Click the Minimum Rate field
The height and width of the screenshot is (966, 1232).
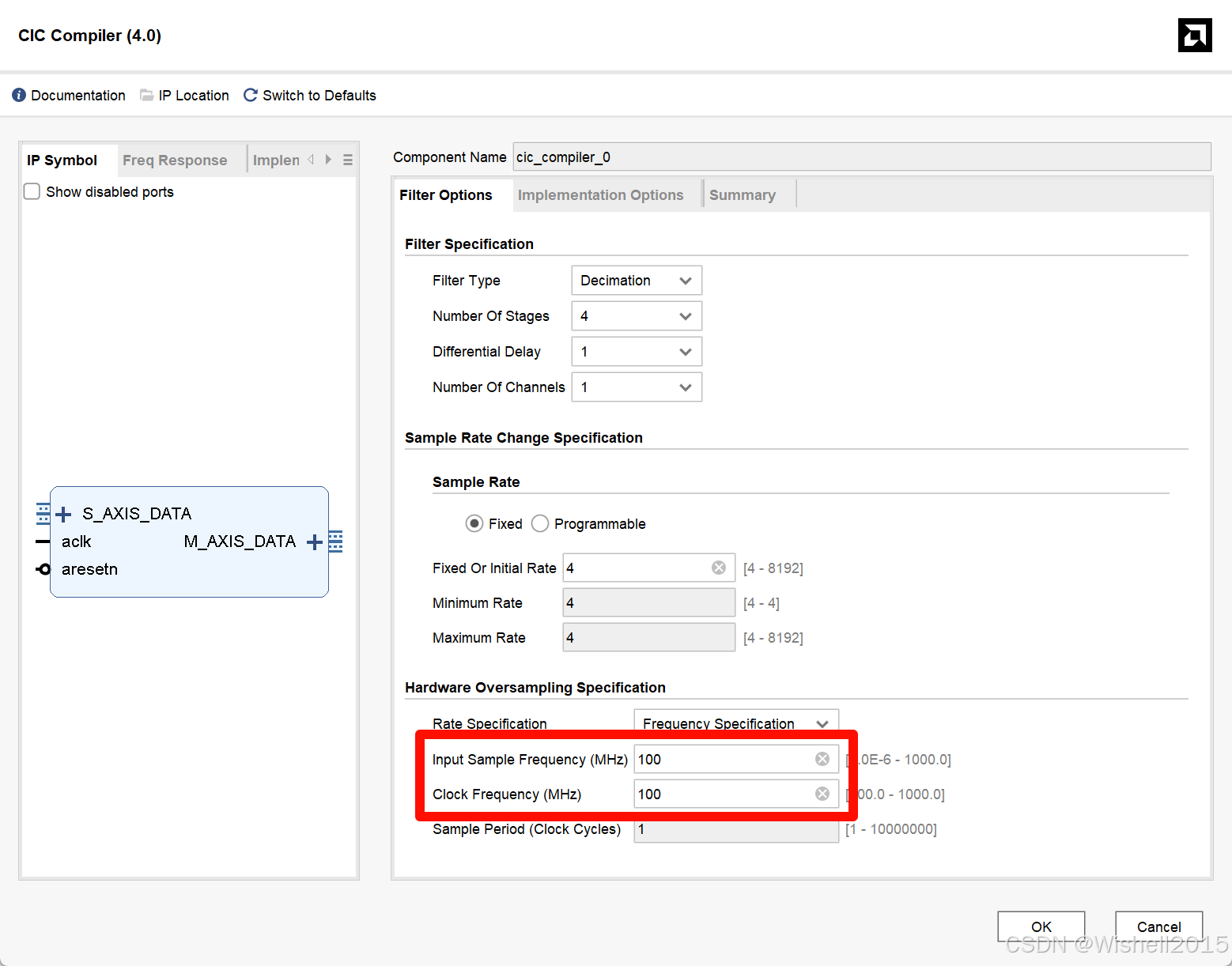(x=649, y=602)
